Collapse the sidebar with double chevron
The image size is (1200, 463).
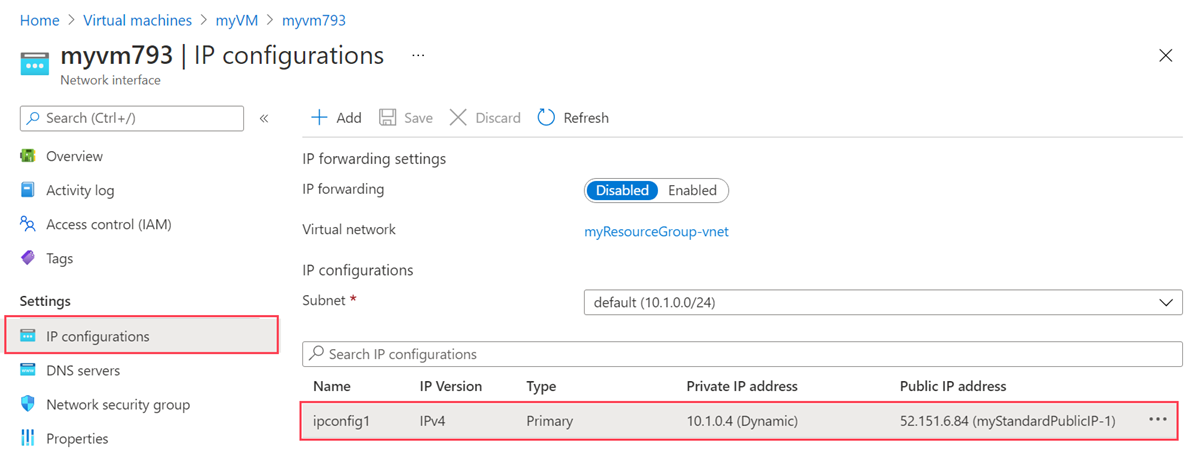[x=264, y=118]
